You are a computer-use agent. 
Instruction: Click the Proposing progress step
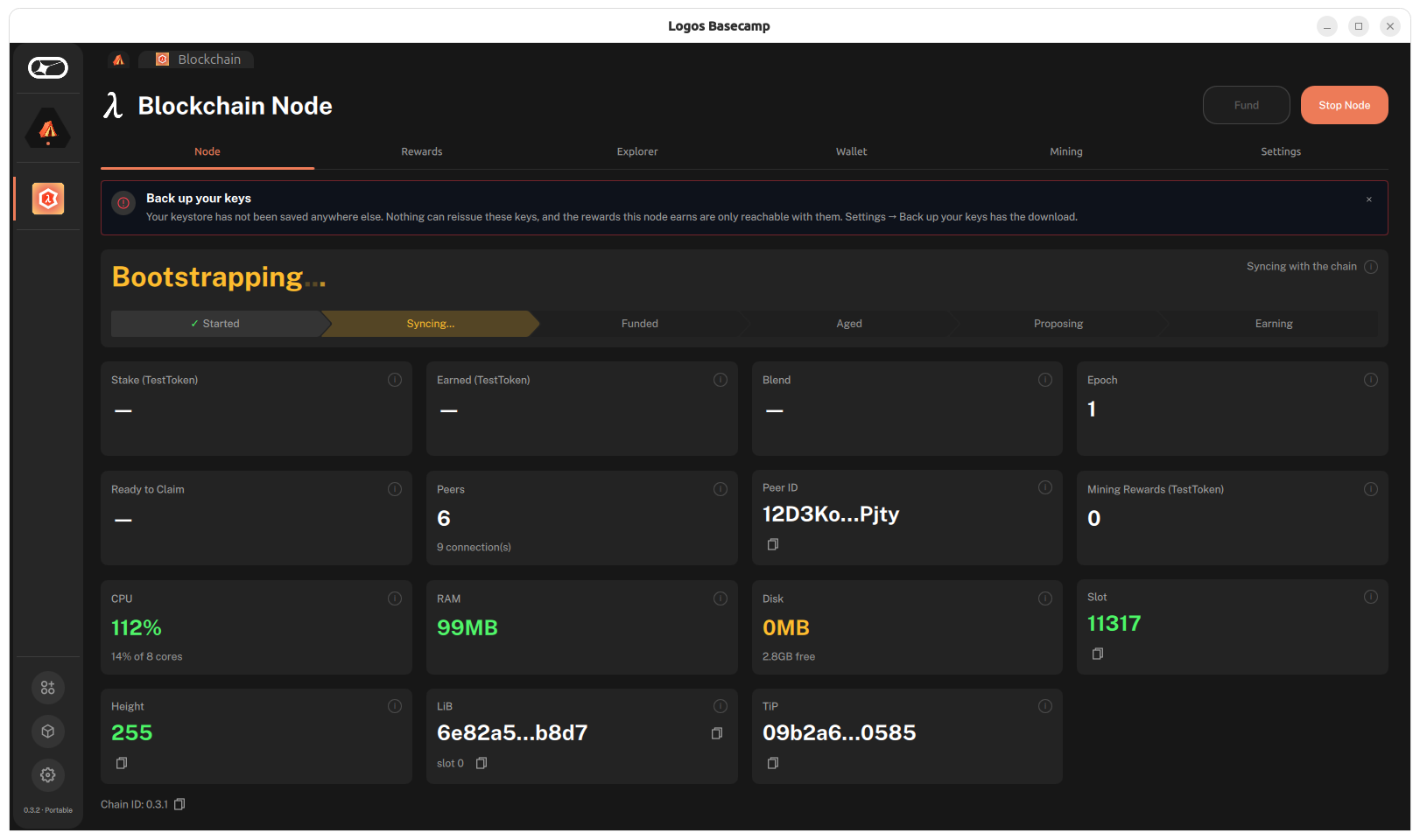coord(1058,324)
